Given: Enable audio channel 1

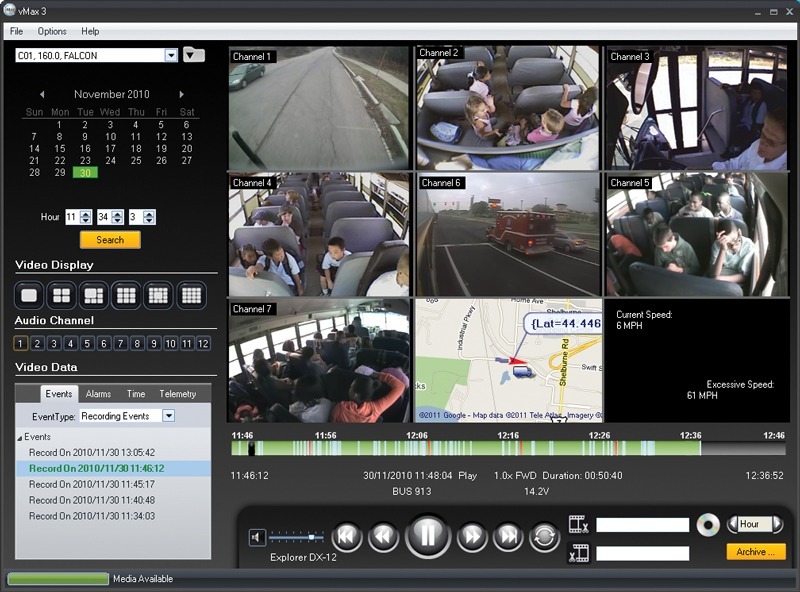Looking at the screenshot, I should tap(20, 343).
